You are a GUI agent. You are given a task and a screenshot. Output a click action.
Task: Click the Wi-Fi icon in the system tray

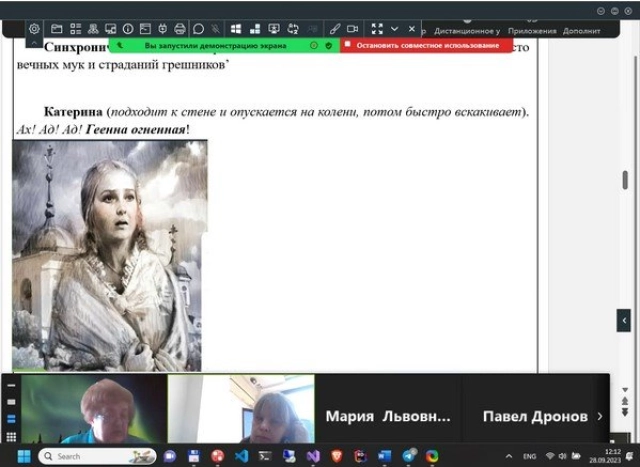550,456
